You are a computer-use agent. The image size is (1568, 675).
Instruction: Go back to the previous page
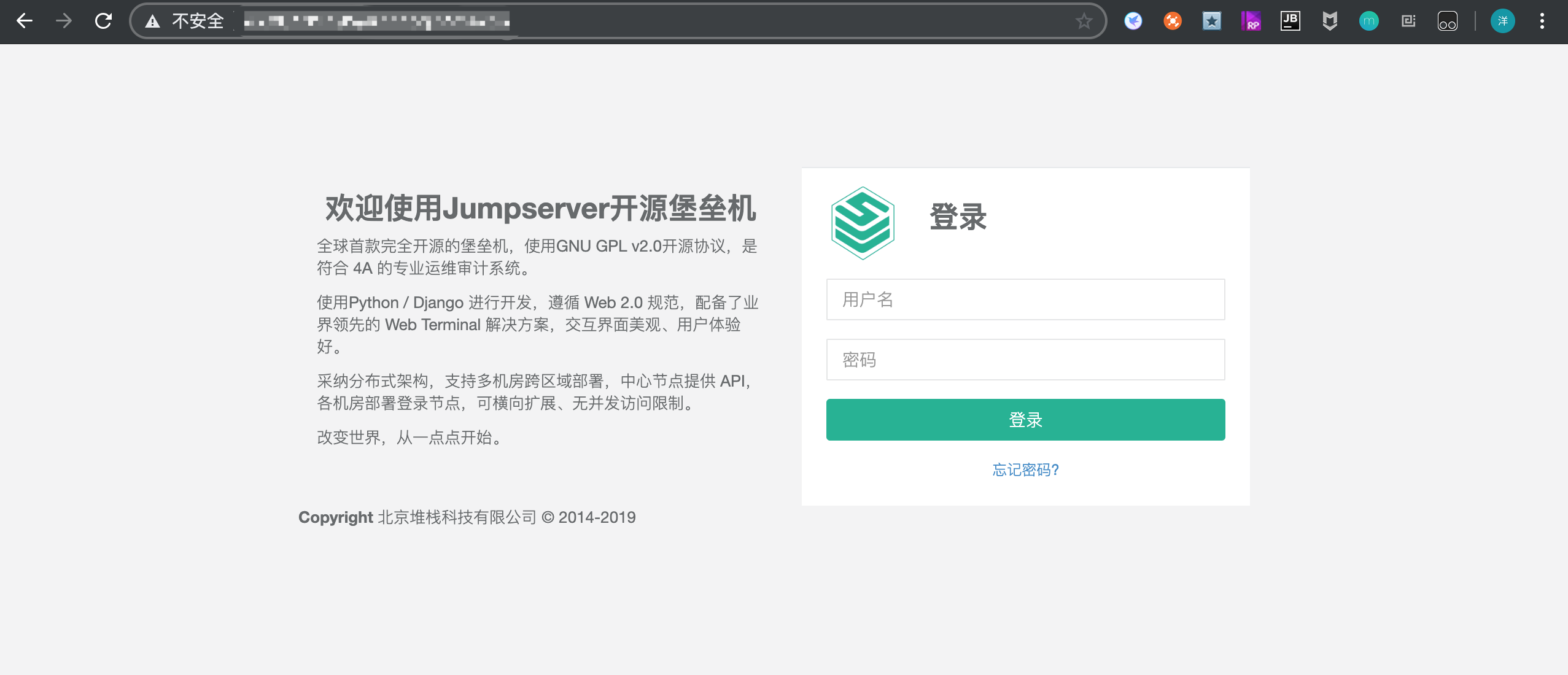pos(25,21)
